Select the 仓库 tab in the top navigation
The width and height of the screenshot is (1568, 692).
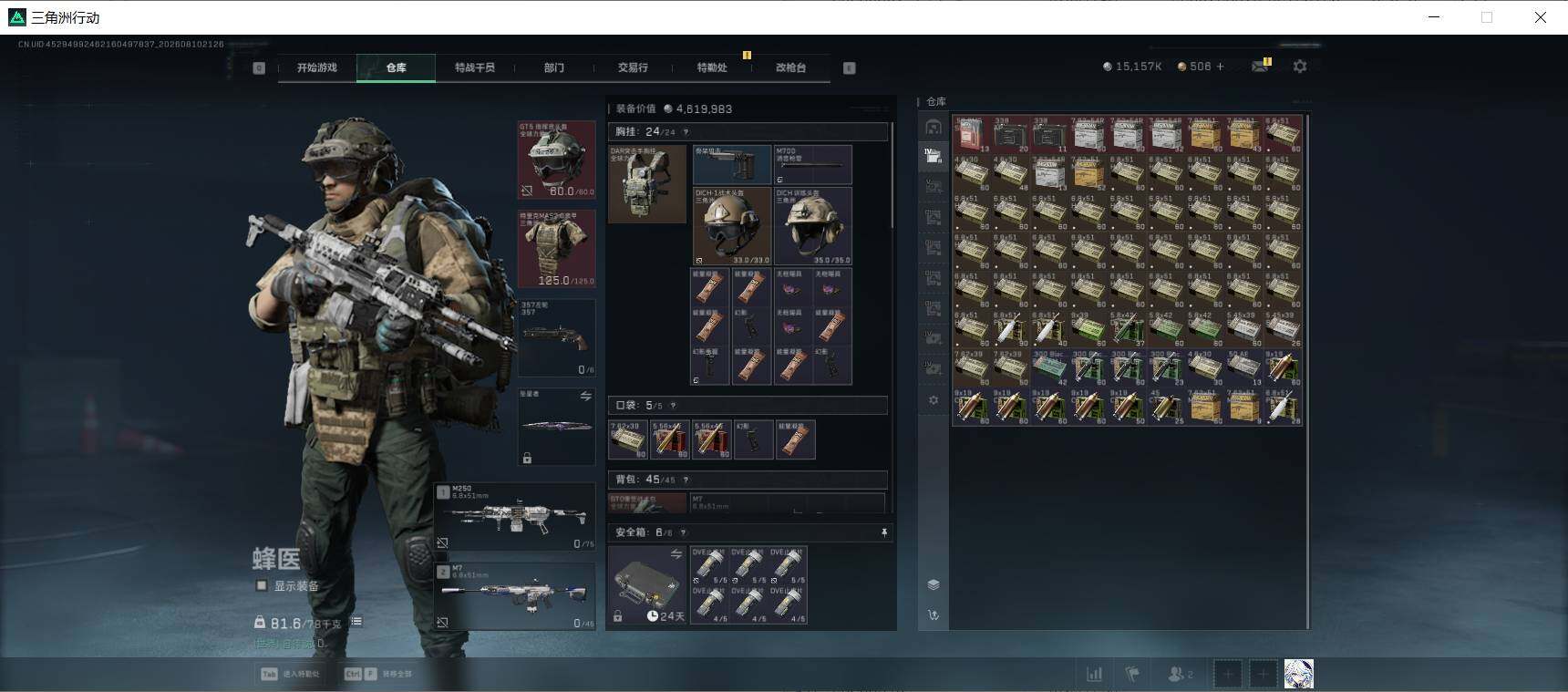click(x=396, y=67)
